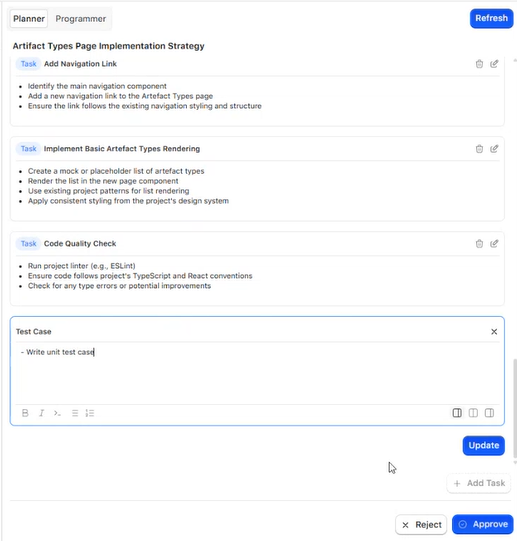Select the rightmost editor layout mode
The image size is (517, 541).
click(489, 413)
